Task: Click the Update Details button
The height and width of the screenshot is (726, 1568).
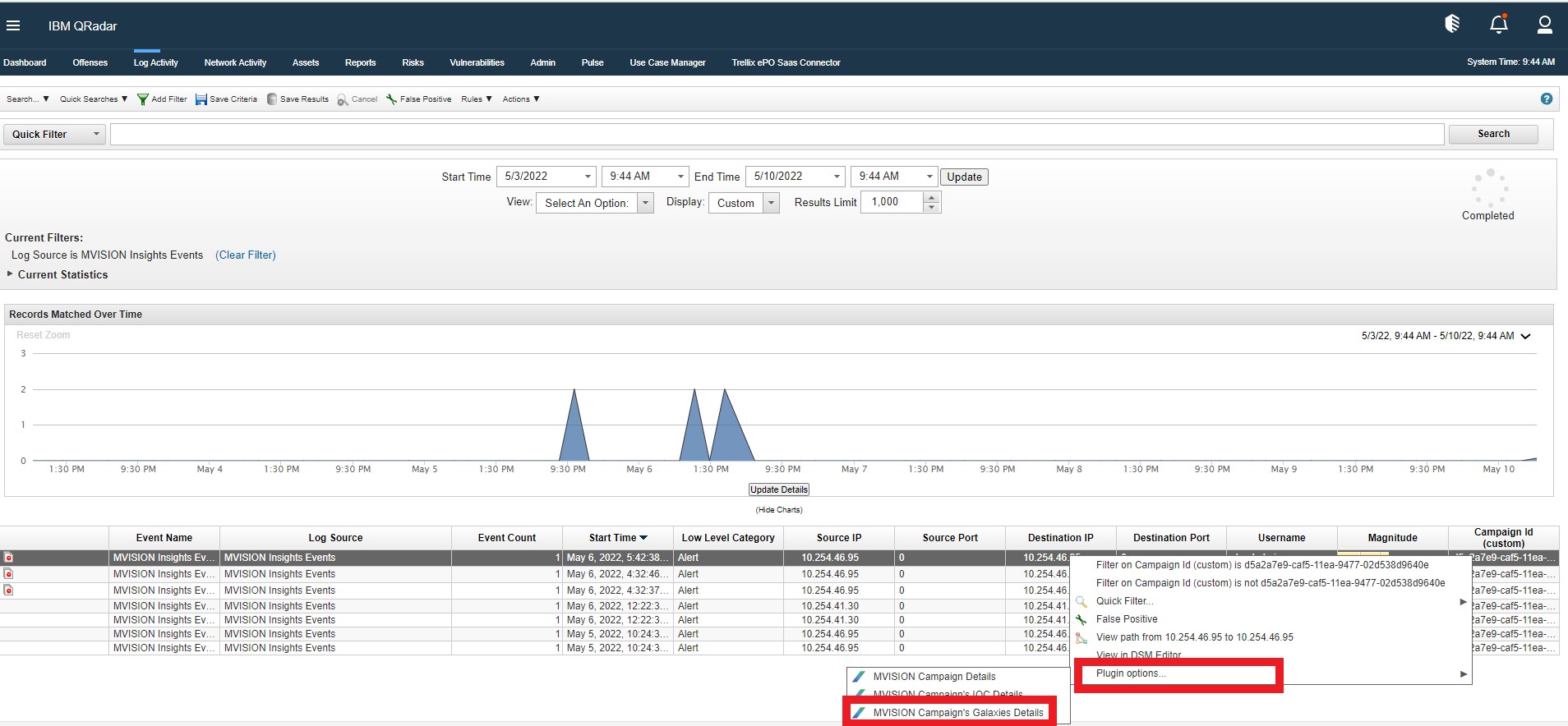Action: tap(778, 490)
